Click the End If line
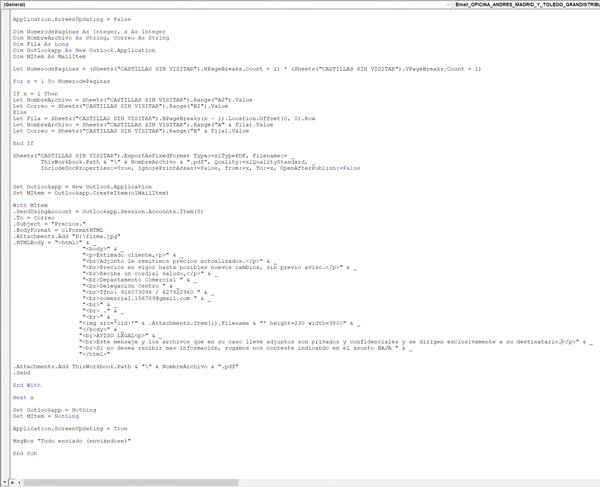This screenshot has width=600, height=487. [x=23, y=143]
